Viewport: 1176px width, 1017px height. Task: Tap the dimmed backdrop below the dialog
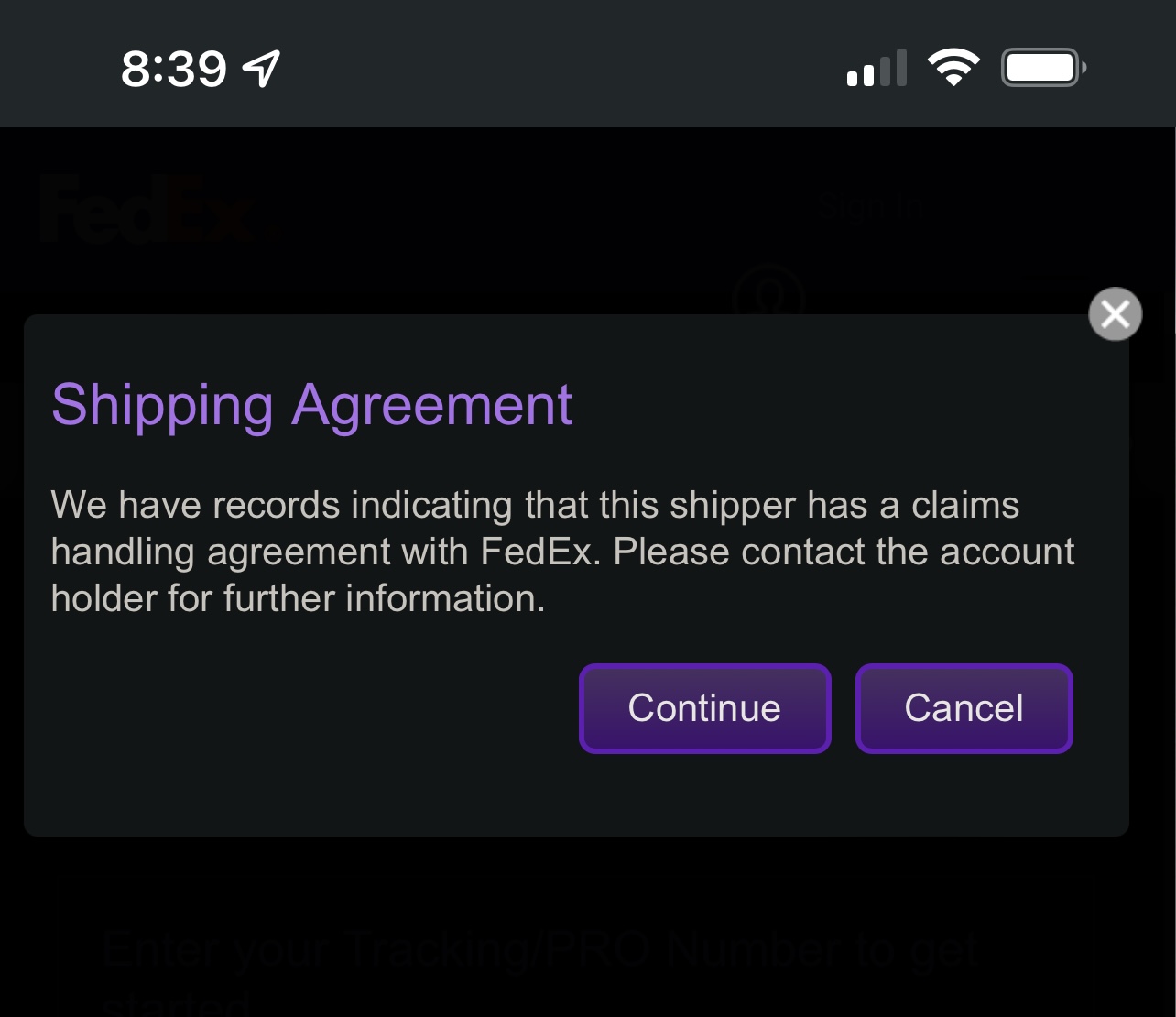pos(586,880)
